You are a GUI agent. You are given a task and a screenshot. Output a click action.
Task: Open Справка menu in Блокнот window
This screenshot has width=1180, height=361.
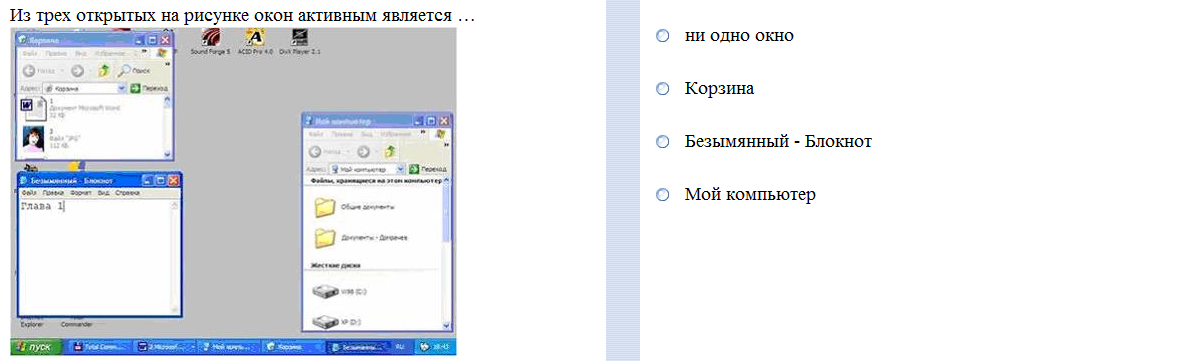[127, 193]
